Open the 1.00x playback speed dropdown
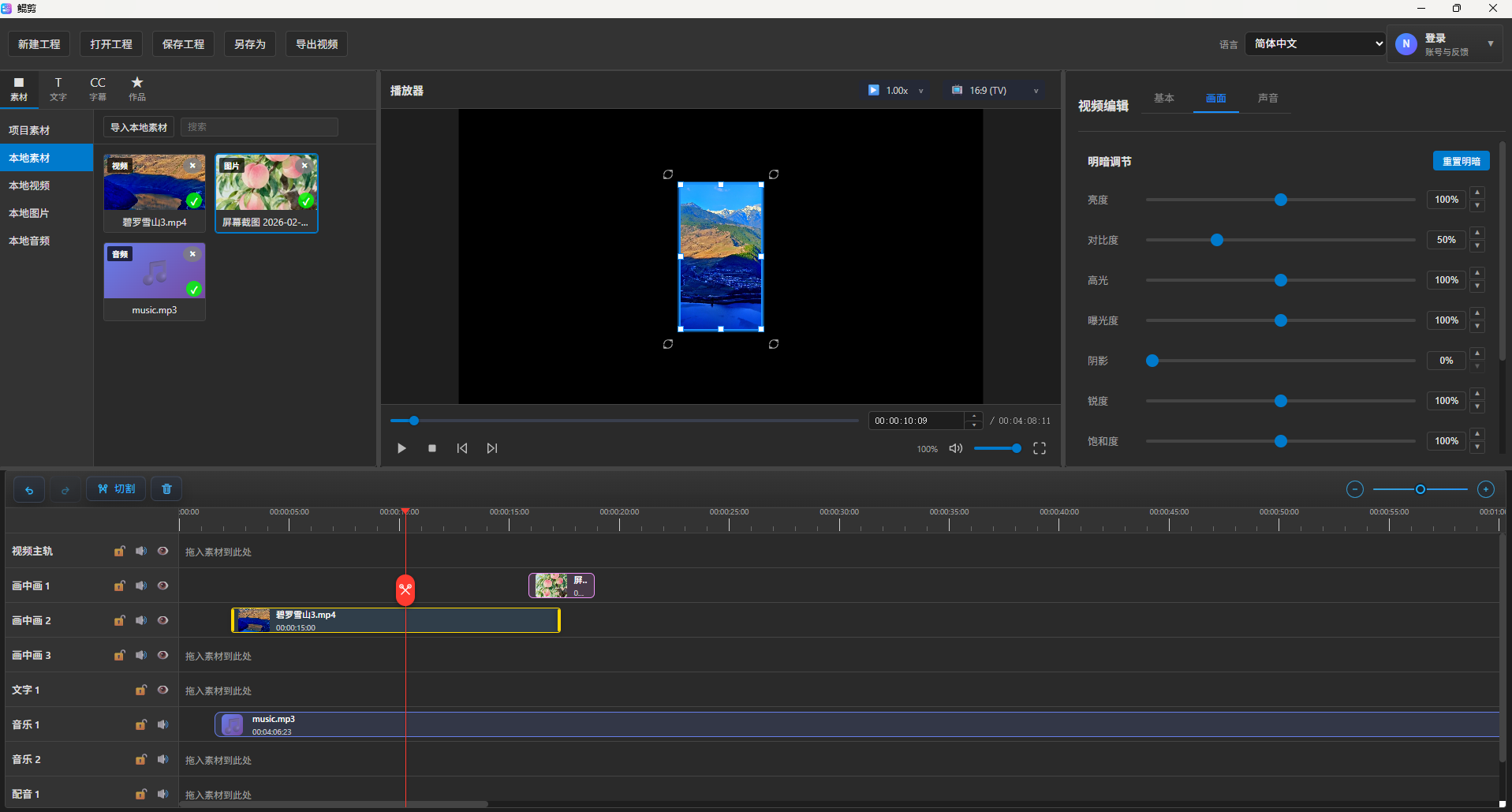 pyautogui.click(x=896, y=91)
